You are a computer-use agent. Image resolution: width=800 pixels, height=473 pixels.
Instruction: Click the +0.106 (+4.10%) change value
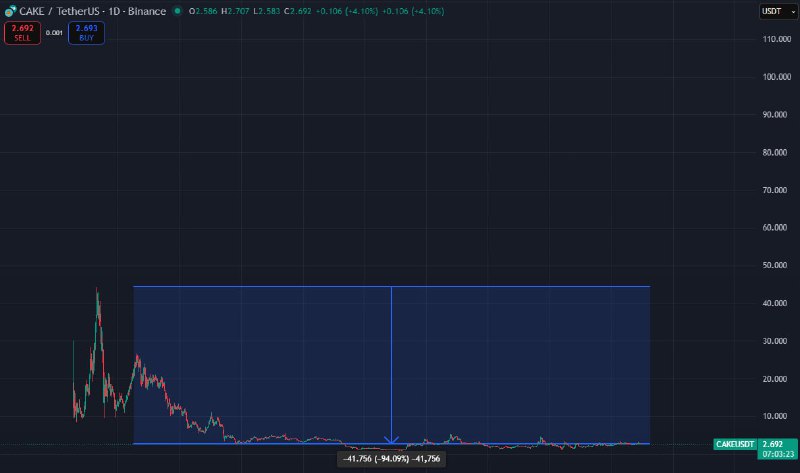(383, 11)
